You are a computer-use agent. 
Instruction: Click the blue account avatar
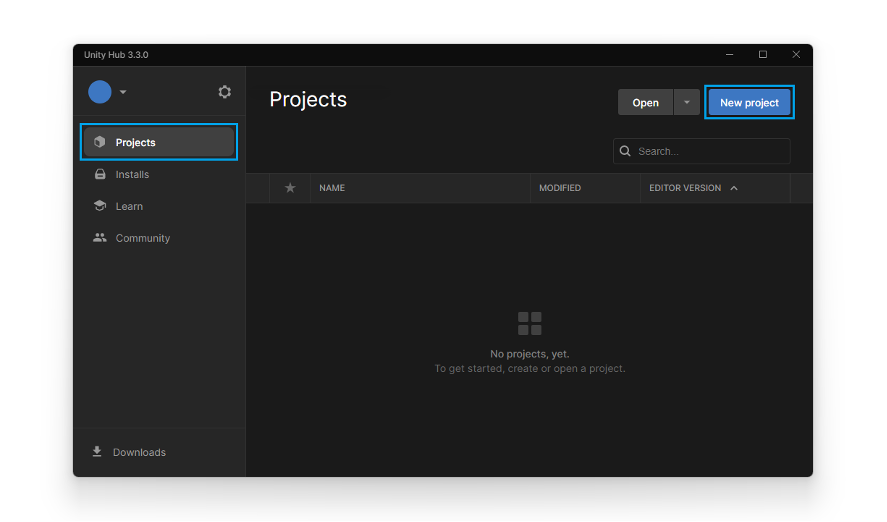[100, 92]
